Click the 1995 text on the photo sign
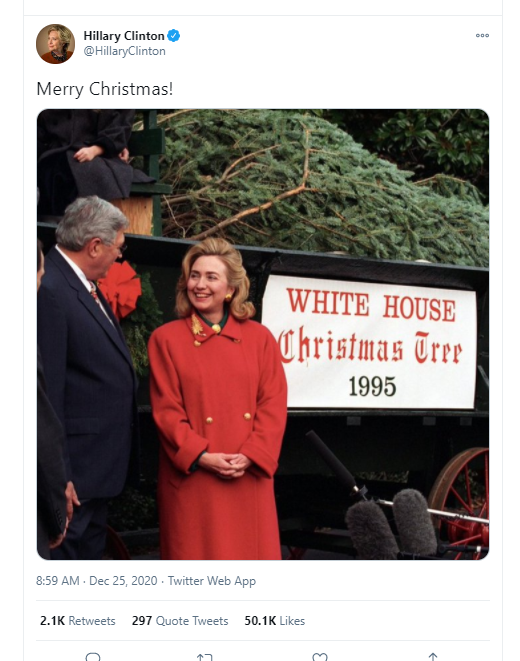Viewport: 520px width, 661px height. click(373, 386)
